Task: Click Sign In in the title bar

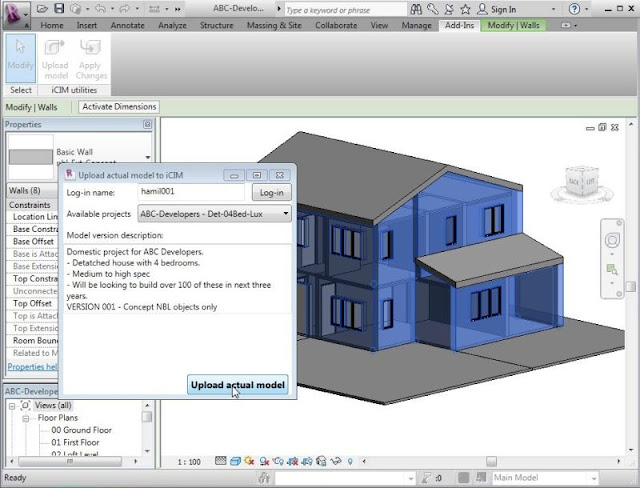Action: 503,9
